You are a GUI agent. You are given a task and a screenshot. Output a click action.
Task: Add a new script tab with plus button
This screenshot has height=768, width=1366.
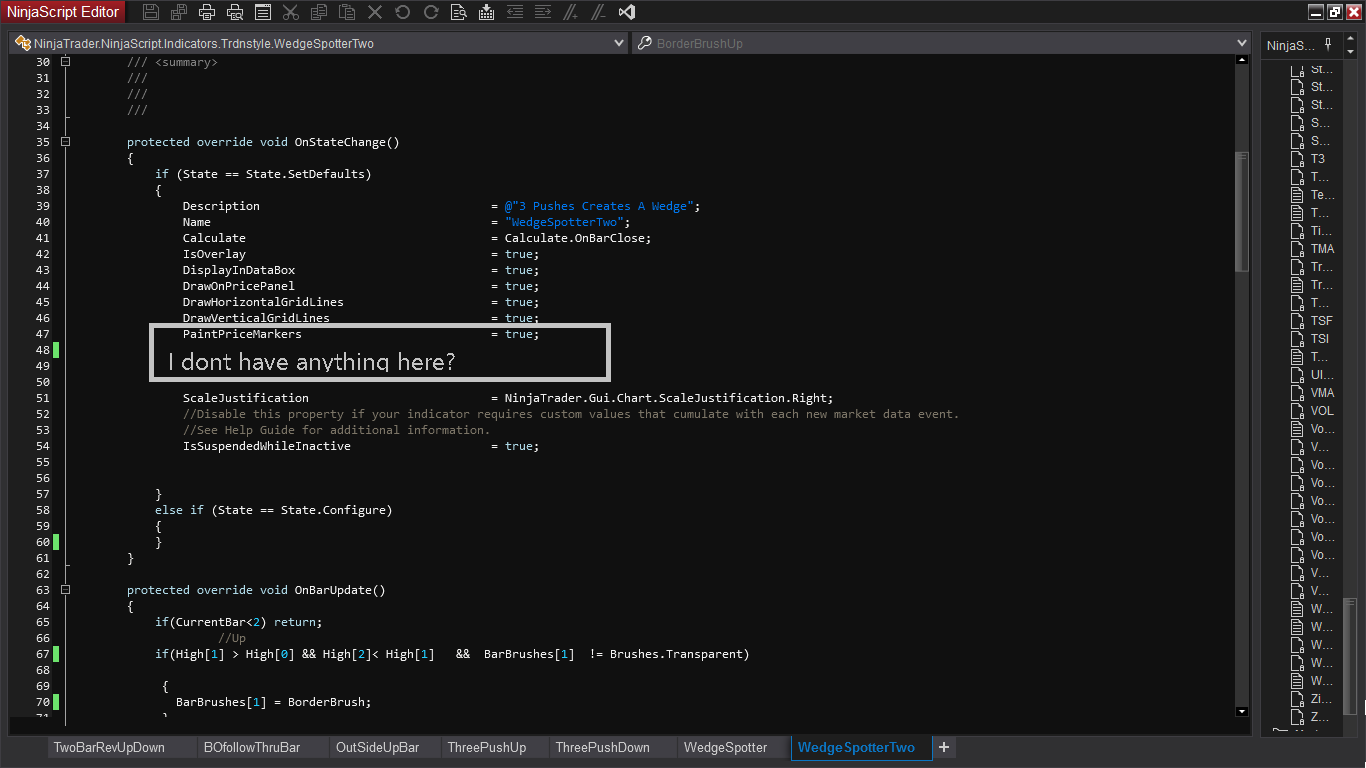pos(943,747)
